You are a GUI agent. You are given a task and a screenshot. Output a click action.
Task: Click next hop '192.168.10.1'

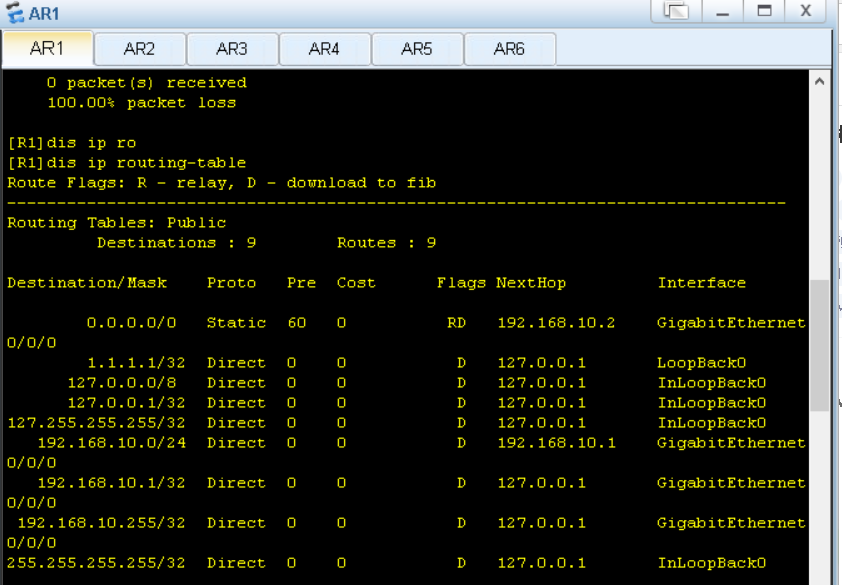556,443
